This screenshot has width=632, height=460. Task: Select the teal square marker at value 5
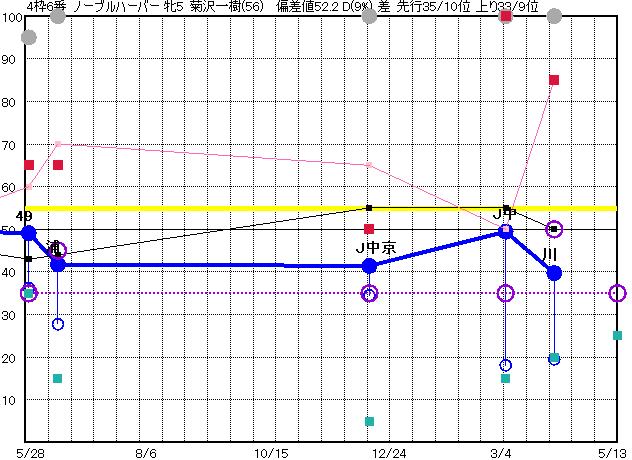(x=369, y=421)
